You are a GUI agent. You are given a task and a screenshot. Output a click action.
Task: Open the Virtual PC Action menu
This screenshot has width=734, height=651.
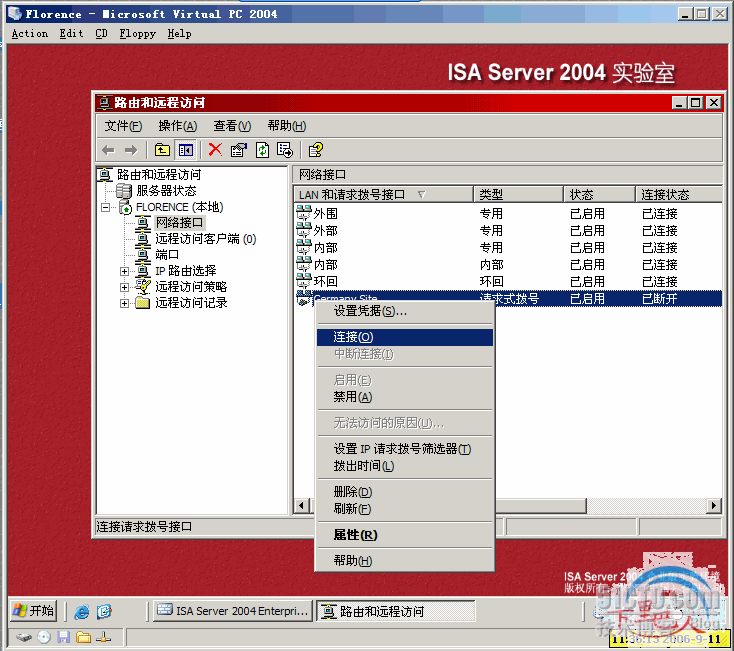29,34
